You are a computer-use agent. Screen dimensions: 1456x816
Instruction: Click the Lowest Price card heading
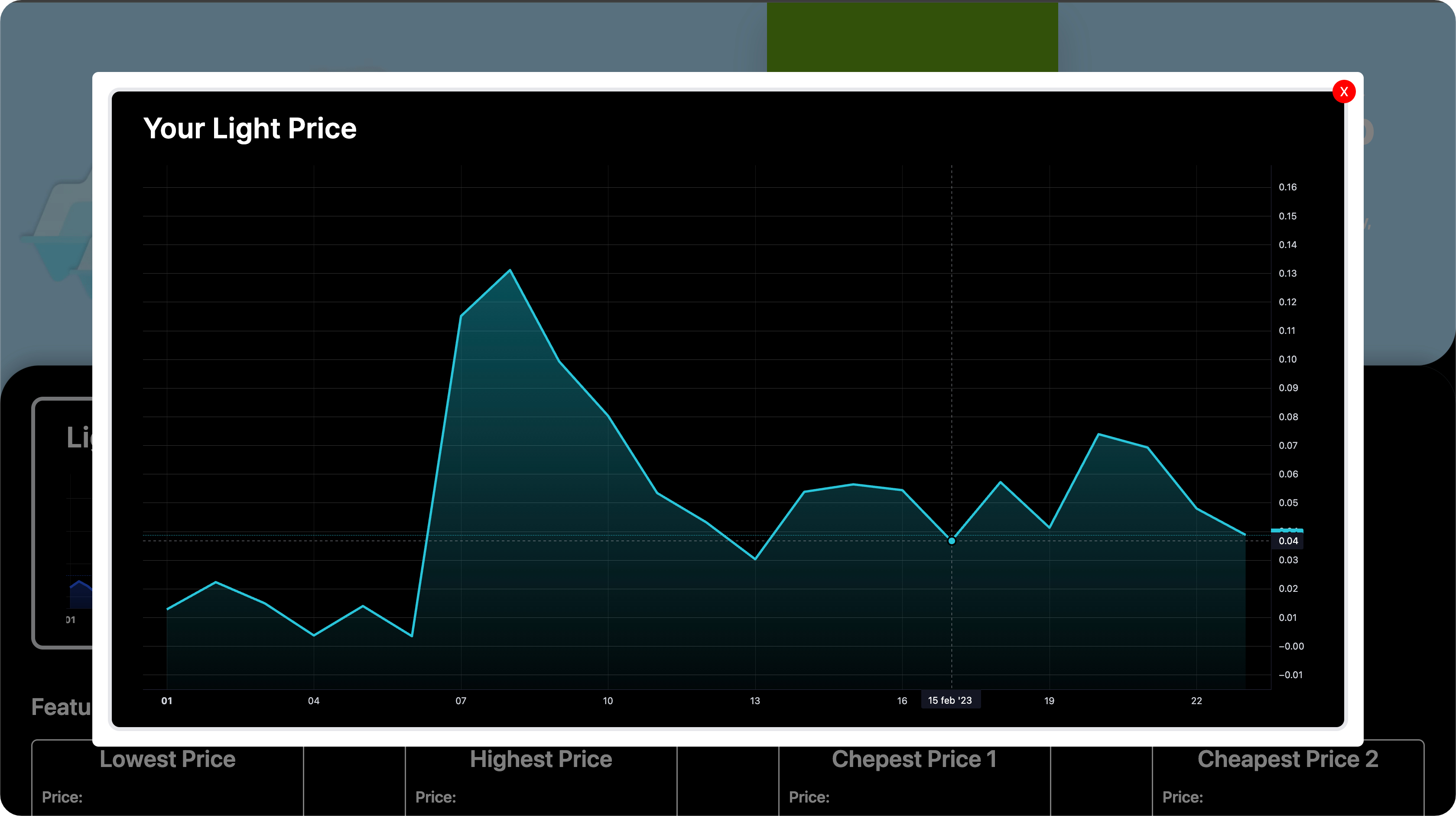pyautogui.click(x=167, y=759)
